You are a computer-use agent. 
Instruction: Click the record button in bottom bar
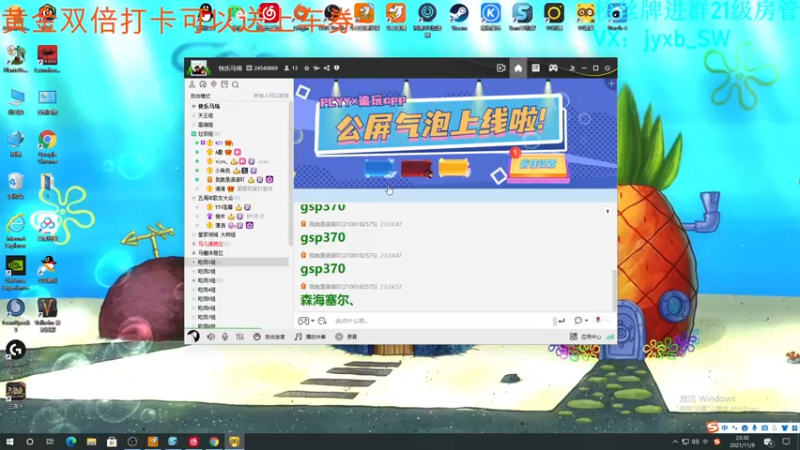(x=346, y=337)
